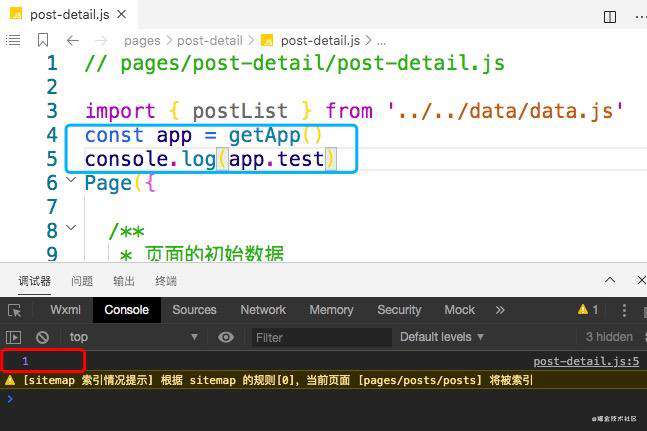Open source link post-detail.js:5
The image size is (647, 431).
(x=586, y=361)
